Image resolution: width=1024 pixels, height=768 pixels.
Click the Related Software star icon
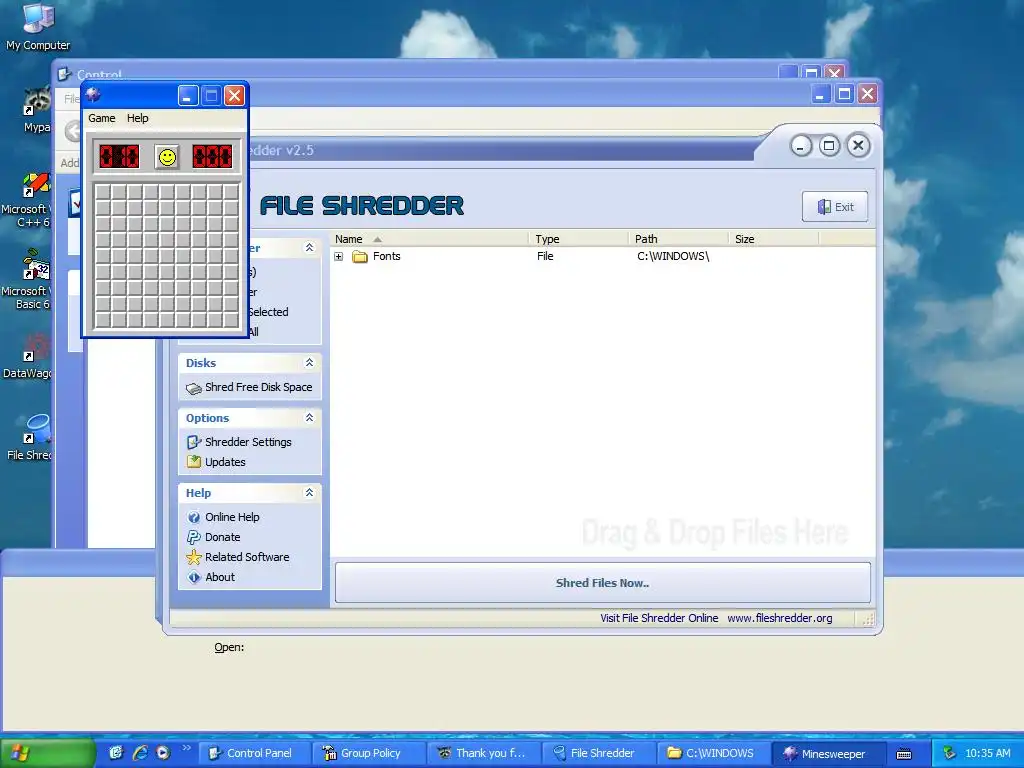click(x=193, y=557)
